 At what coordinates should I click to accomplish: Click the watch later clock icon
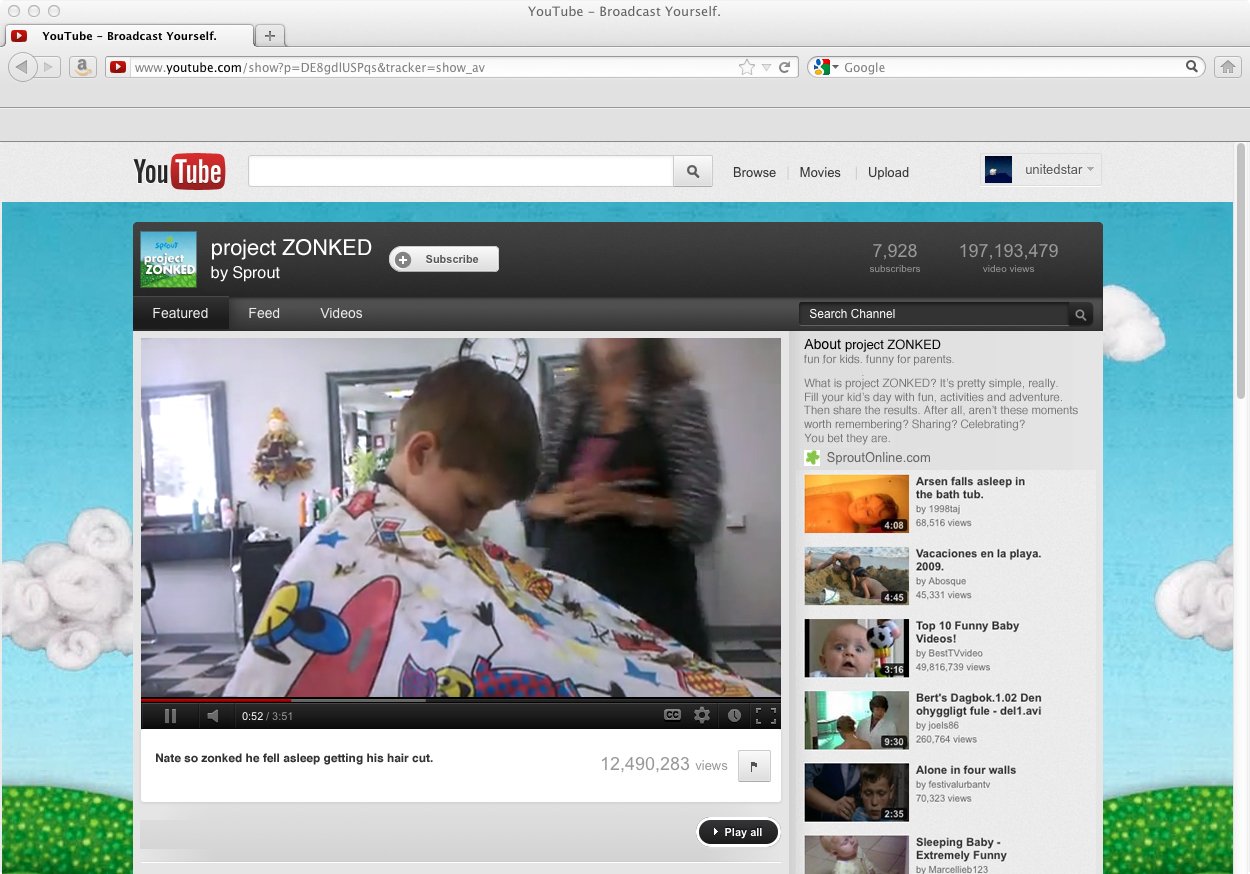pos(734,715)
